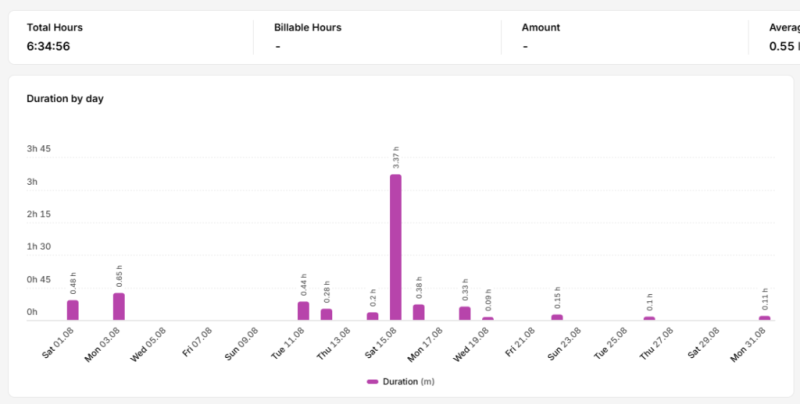
Task: Select the 0.48 h bar on Sat 01.08
Action: coord(73,310)
